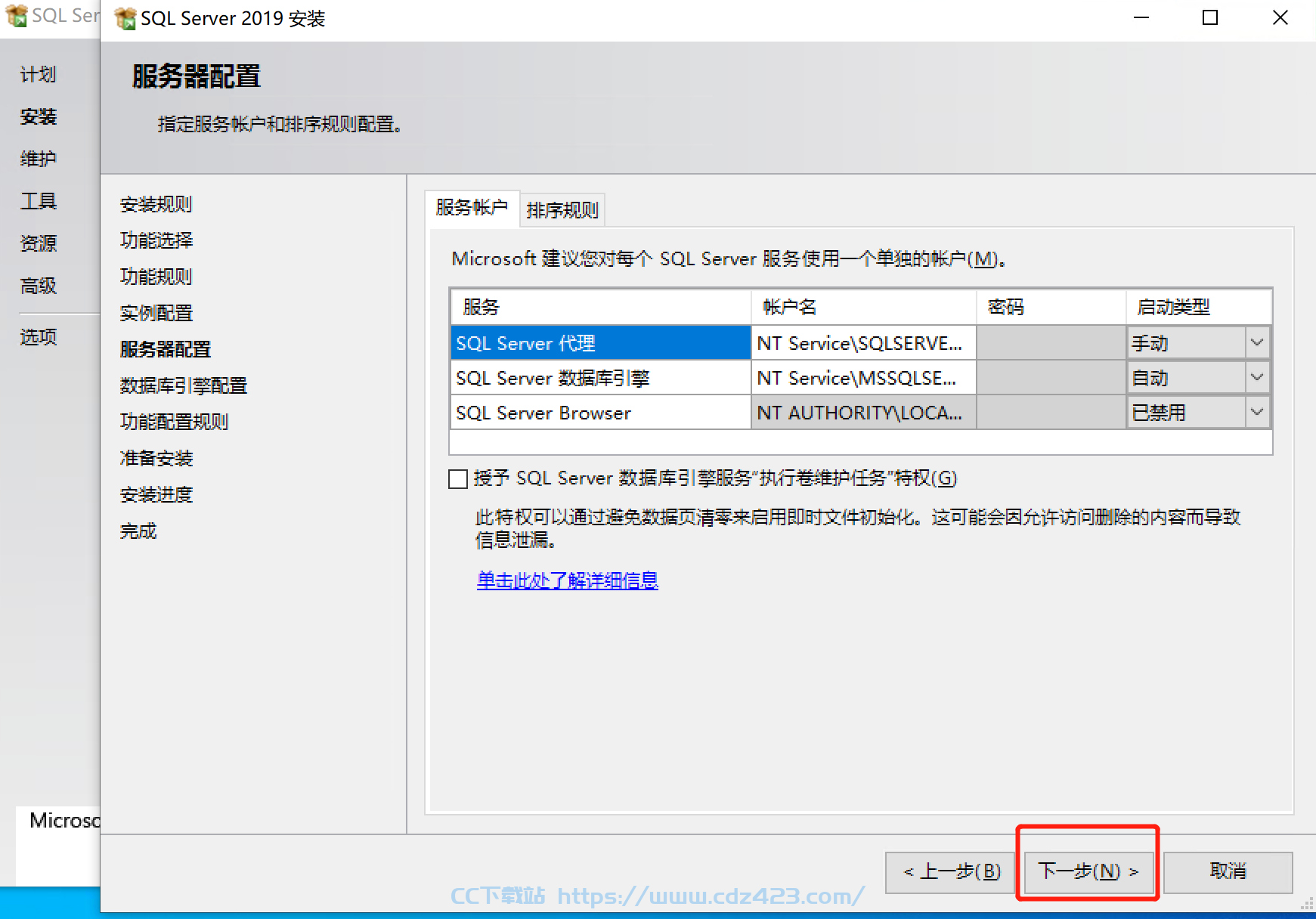Open 选项 in the background Installation Center

pyautogui.click(x=39, y=337)
